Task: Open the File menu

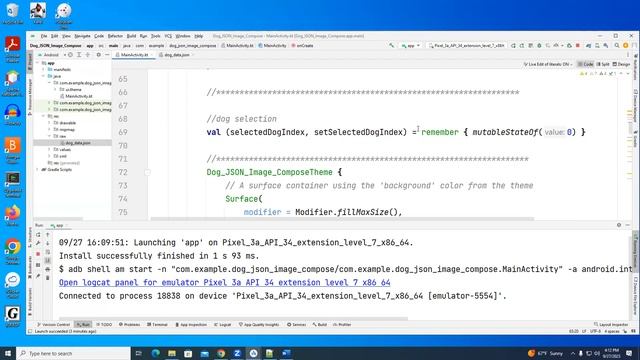Action: click(44, 36)
